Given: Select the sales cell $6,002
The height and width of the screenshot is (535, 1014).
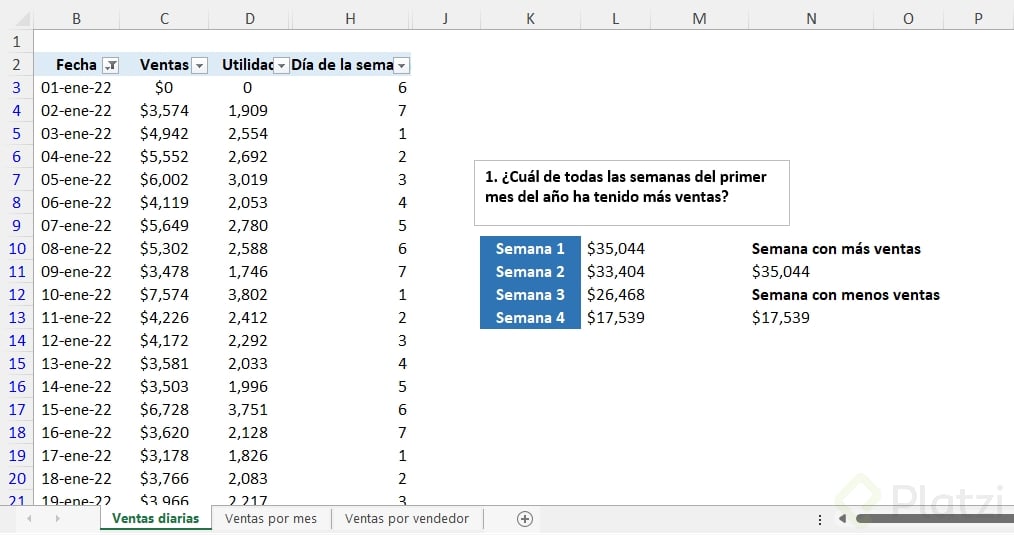Looking at the screenshot, I should tap(164, 180).
